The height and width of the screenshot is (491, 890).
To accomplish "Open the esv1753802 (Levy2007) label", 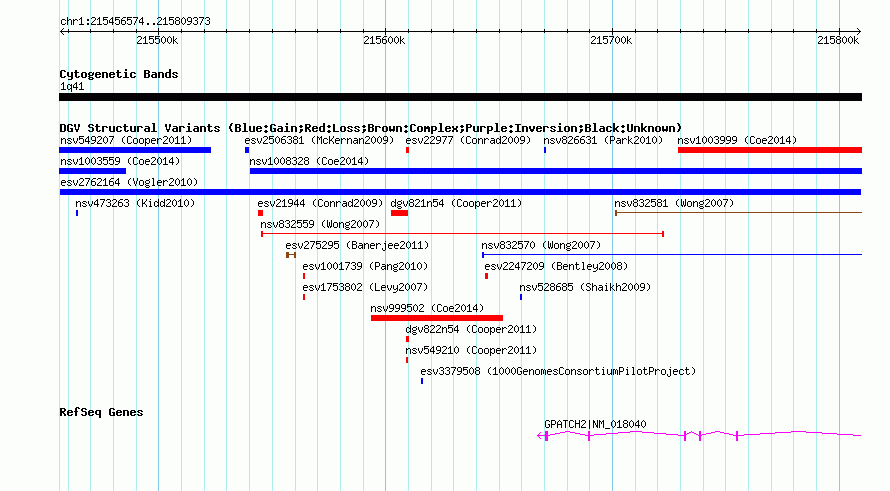I will (365, 287).
